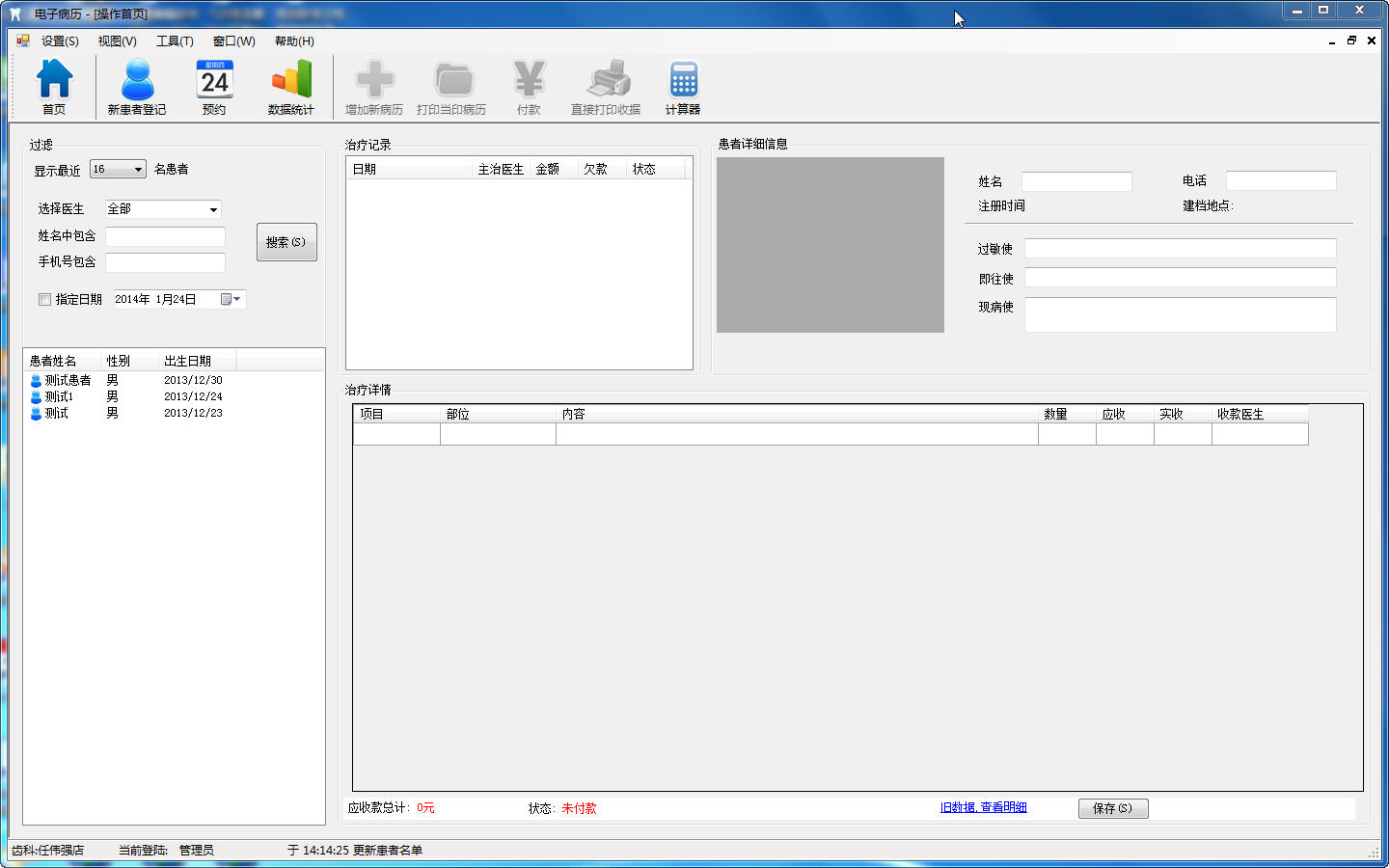Open the 窗口(W) menu
The height and width of the screenshot is (868, 1389).
pos(233,41)
